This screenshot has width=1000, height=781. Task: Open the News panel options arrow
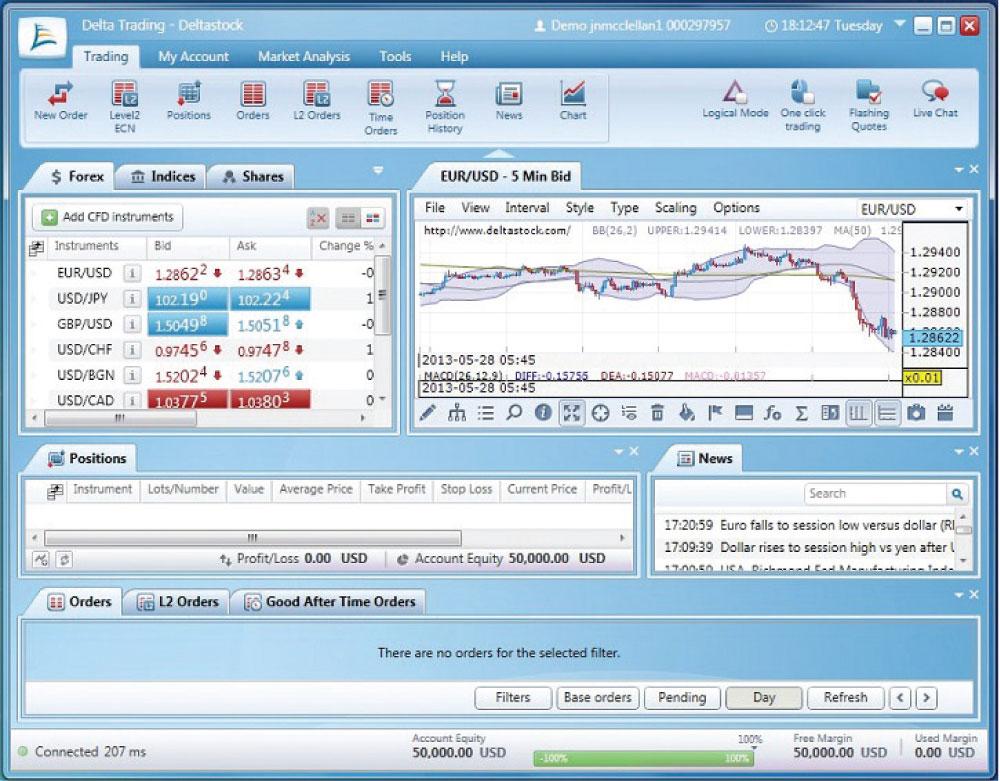point(959,451)
